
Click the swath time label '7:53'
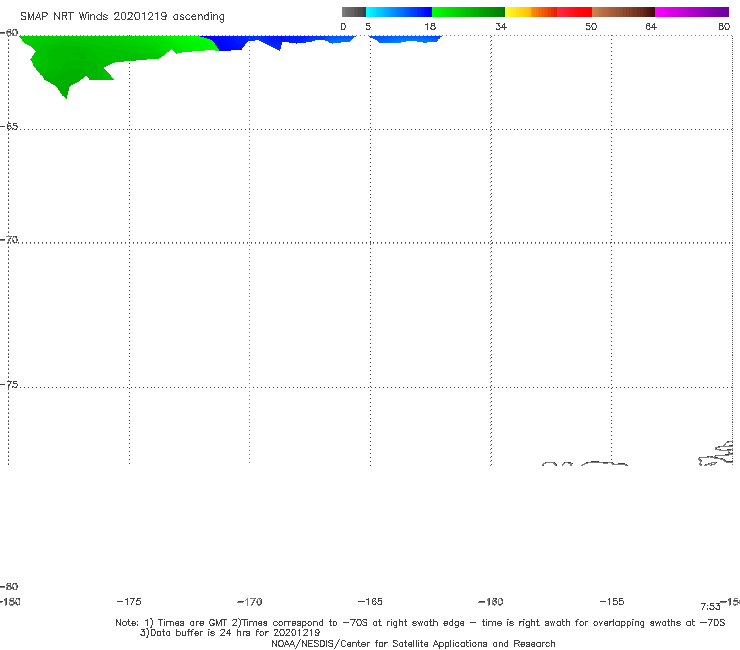tap(710, 607)
